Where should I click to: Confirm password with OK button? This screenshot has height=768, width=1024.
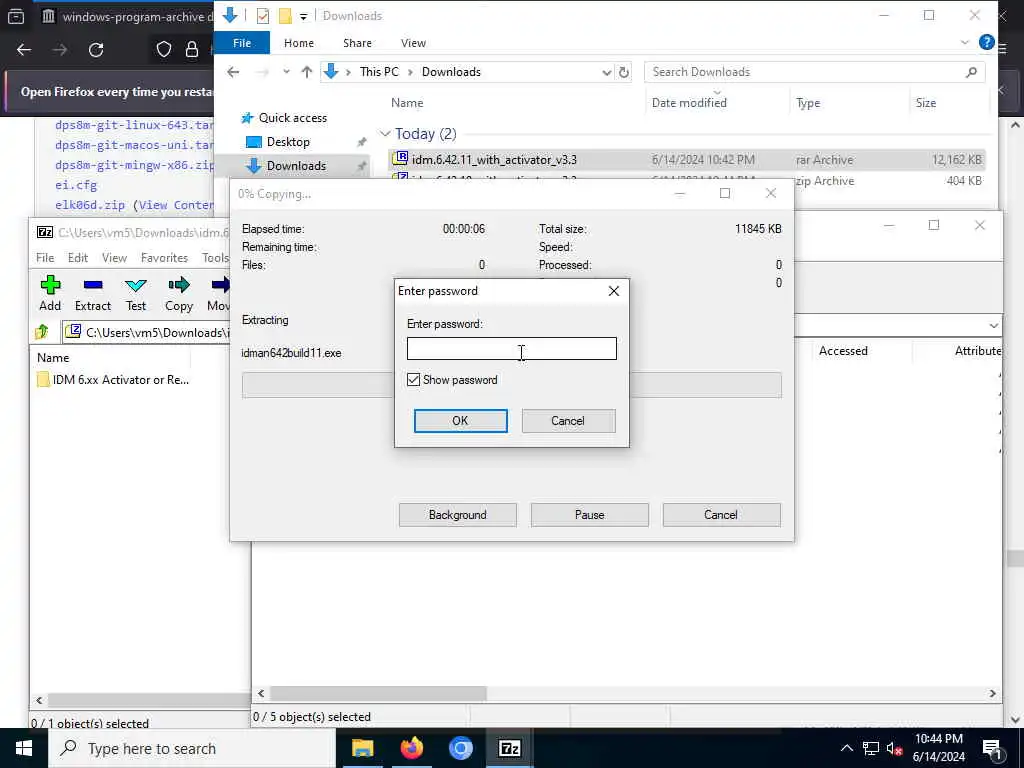coord(460,421)
